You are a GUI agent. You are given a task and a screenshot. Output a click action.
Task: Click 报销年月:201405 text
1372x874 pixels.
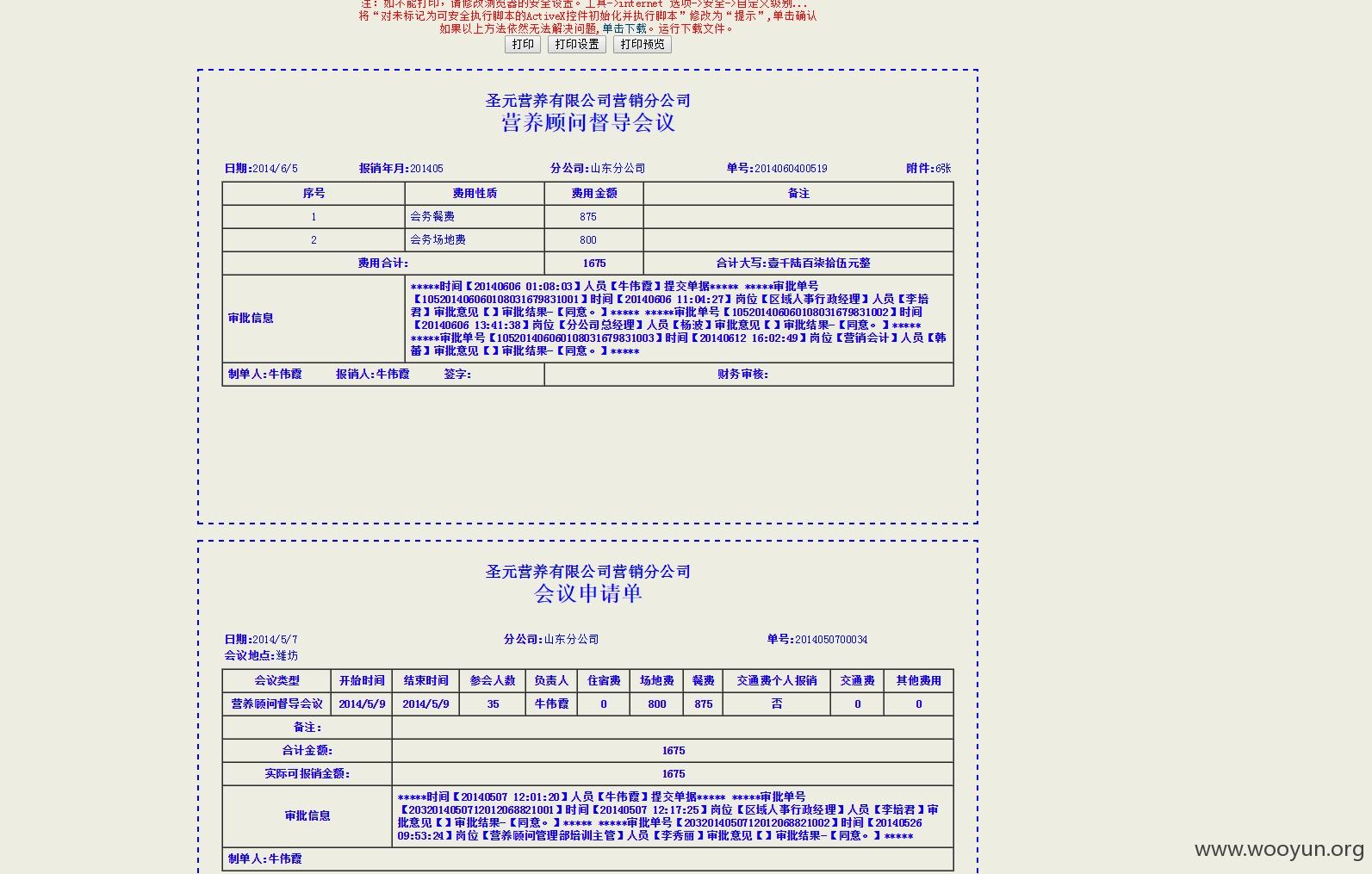coord(401,169)
